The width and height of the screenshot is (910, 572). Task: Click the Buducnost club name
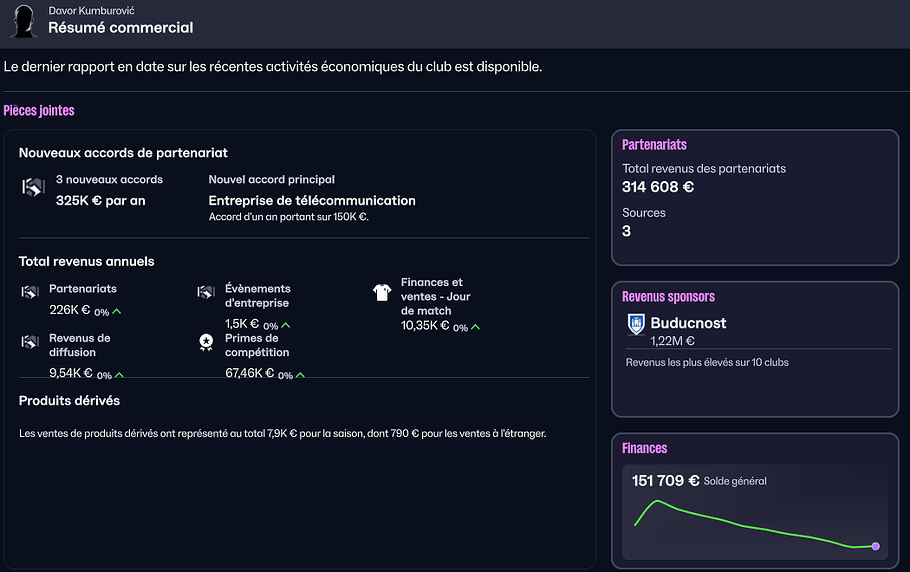pos(688,323)
